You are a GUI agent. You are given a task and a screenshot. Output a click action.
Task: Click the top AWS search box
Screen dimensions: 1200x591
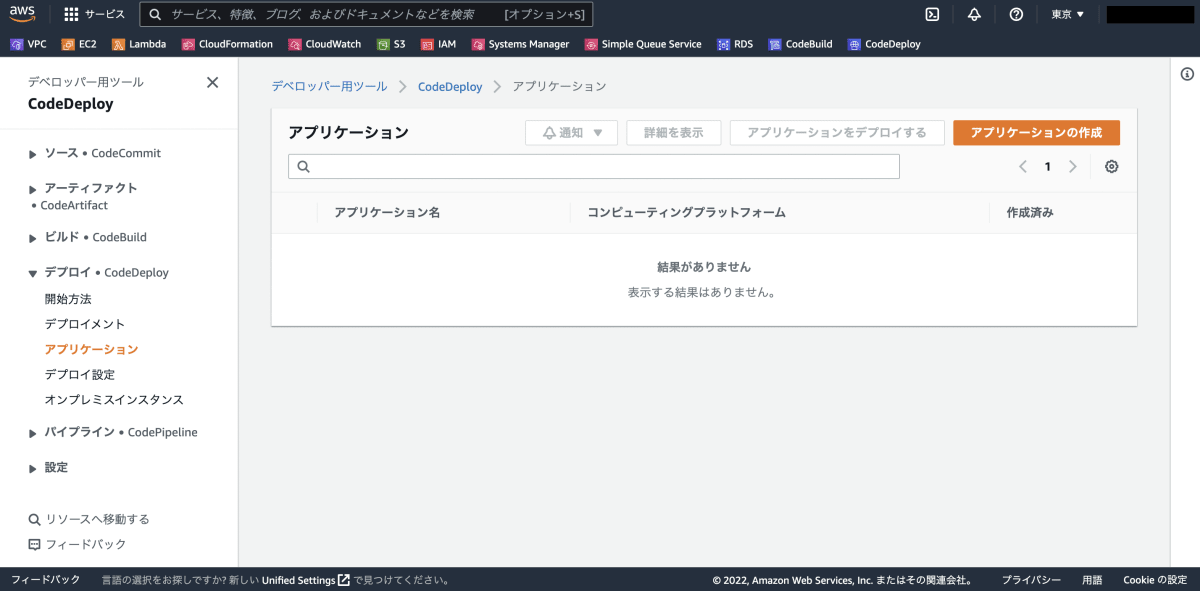(366, 14)
